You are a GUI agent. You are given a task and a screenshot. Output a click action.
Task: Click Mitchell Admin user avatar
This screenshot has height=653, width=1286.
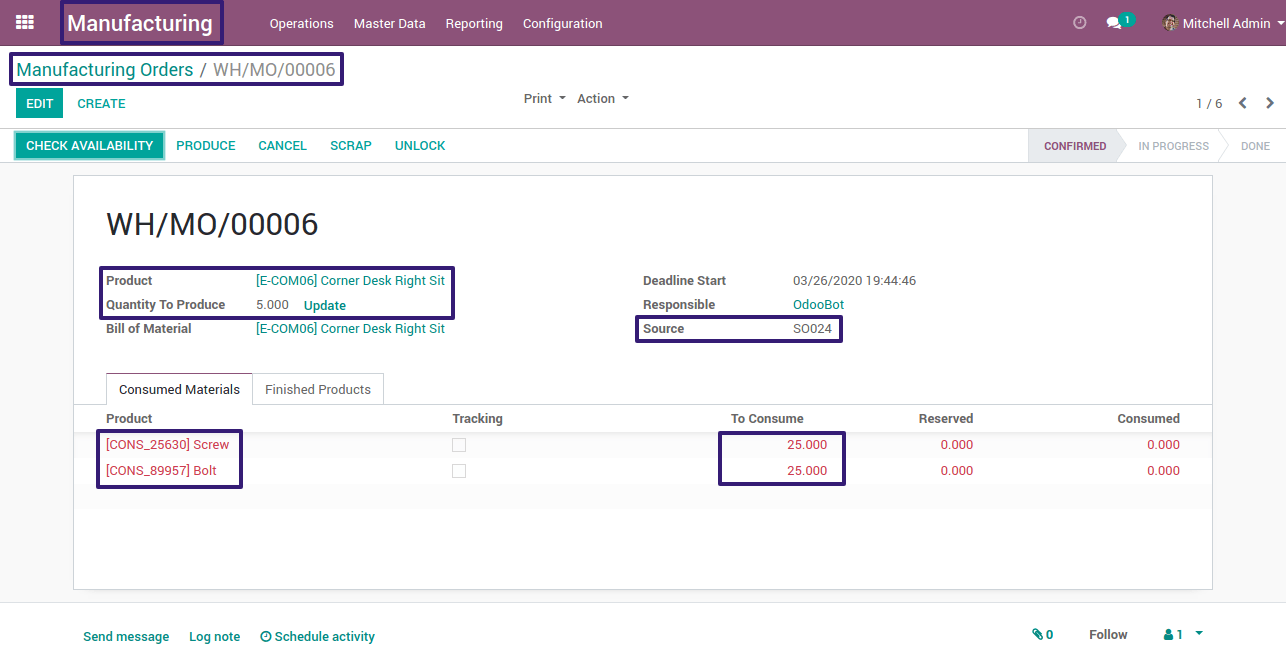pos(1170,23)
